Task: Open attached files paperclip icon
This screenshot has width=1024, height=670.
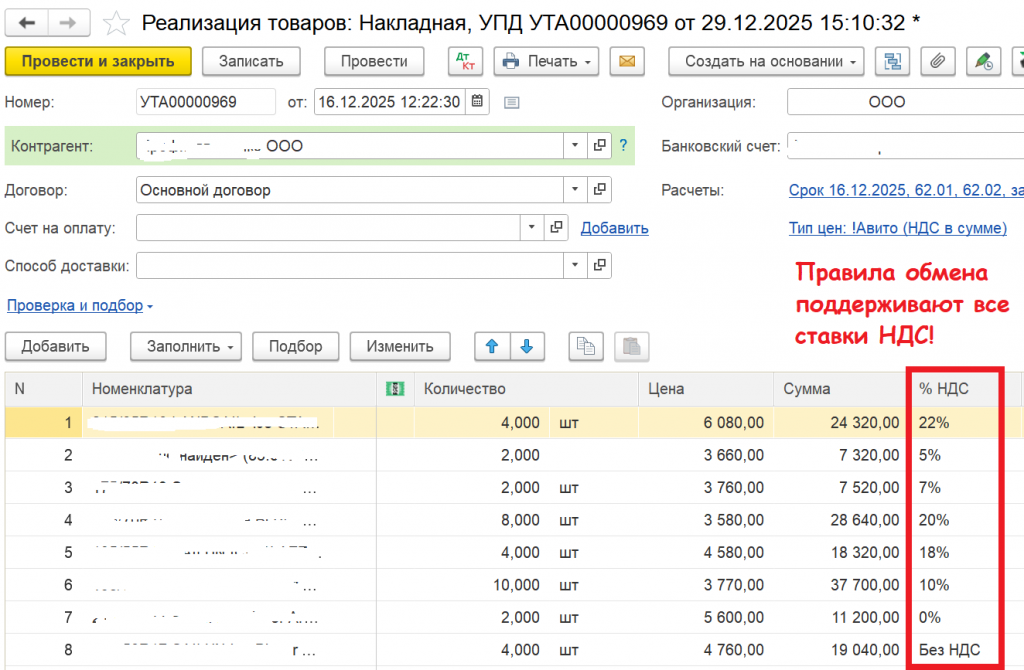Action: [938, 61]
